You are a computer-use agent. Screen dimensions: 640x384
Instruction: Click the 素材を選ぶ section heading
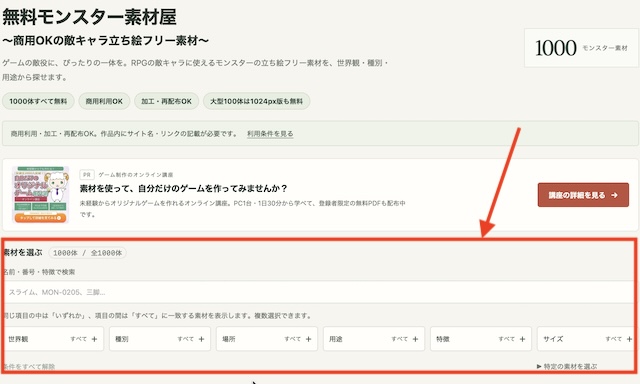pyautogui.click(x=23, y=253)
